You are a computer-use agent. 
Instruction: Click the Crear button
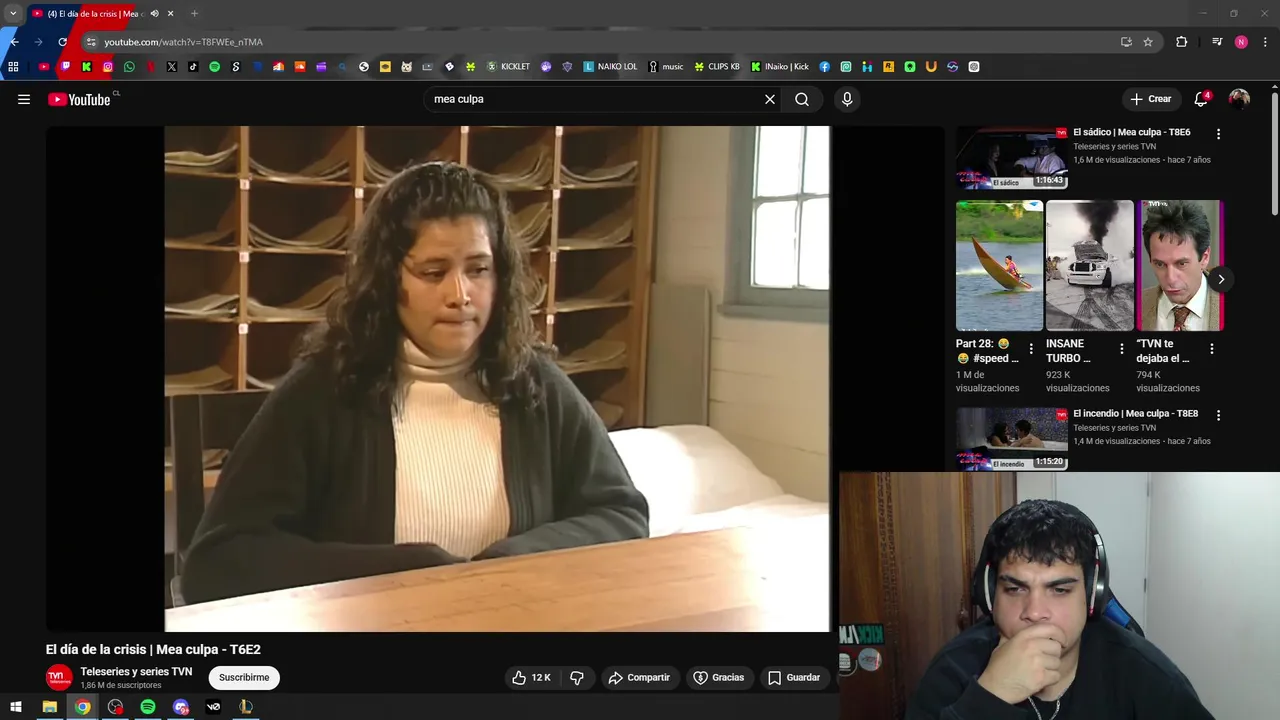tap(1150, 99)
